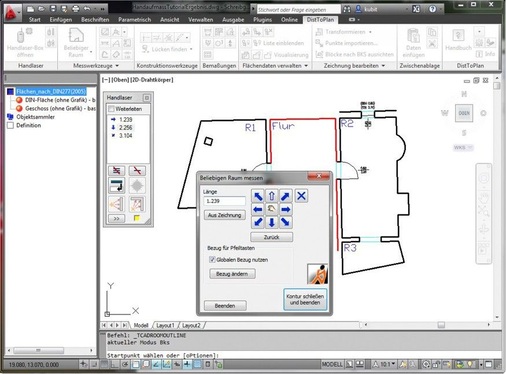Click the delete-all measurements icon in Handlaser panel
506x374 pixels.
117,171
